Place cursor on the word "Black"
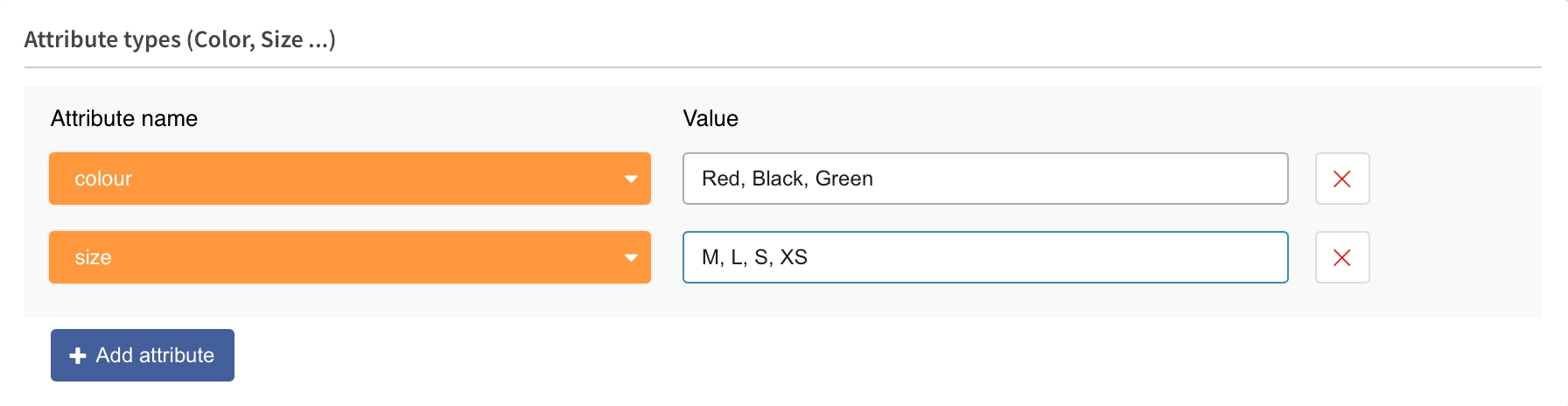This screenshot has width=1568, height=406. [x=778, y=178]
